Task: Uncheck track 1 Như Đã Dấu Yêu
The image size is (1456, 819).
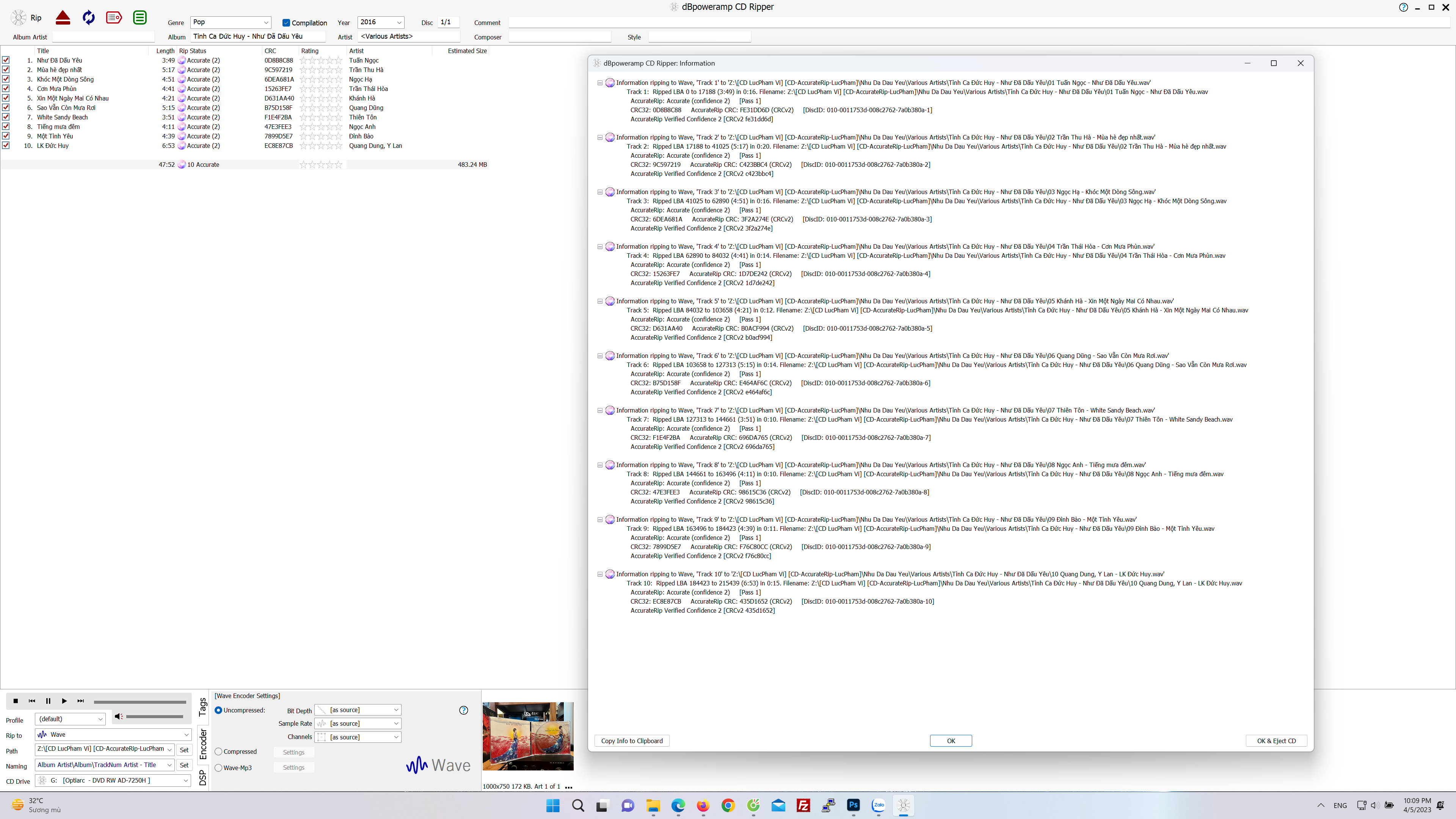Action: point(6,60)
